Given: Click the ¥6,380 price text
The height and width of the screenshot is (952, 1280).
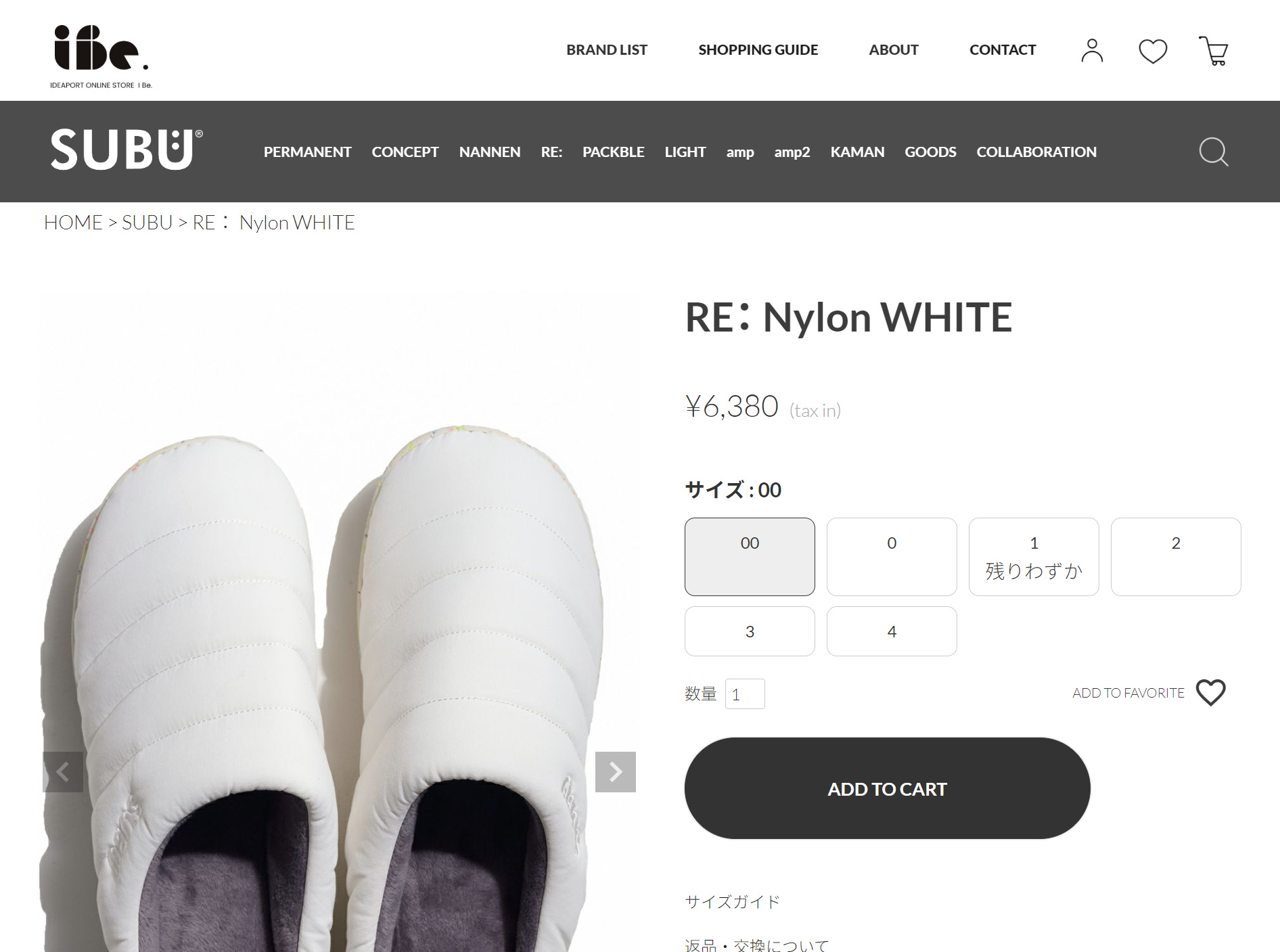Looking at the screenshot, I should coord(732,407).
